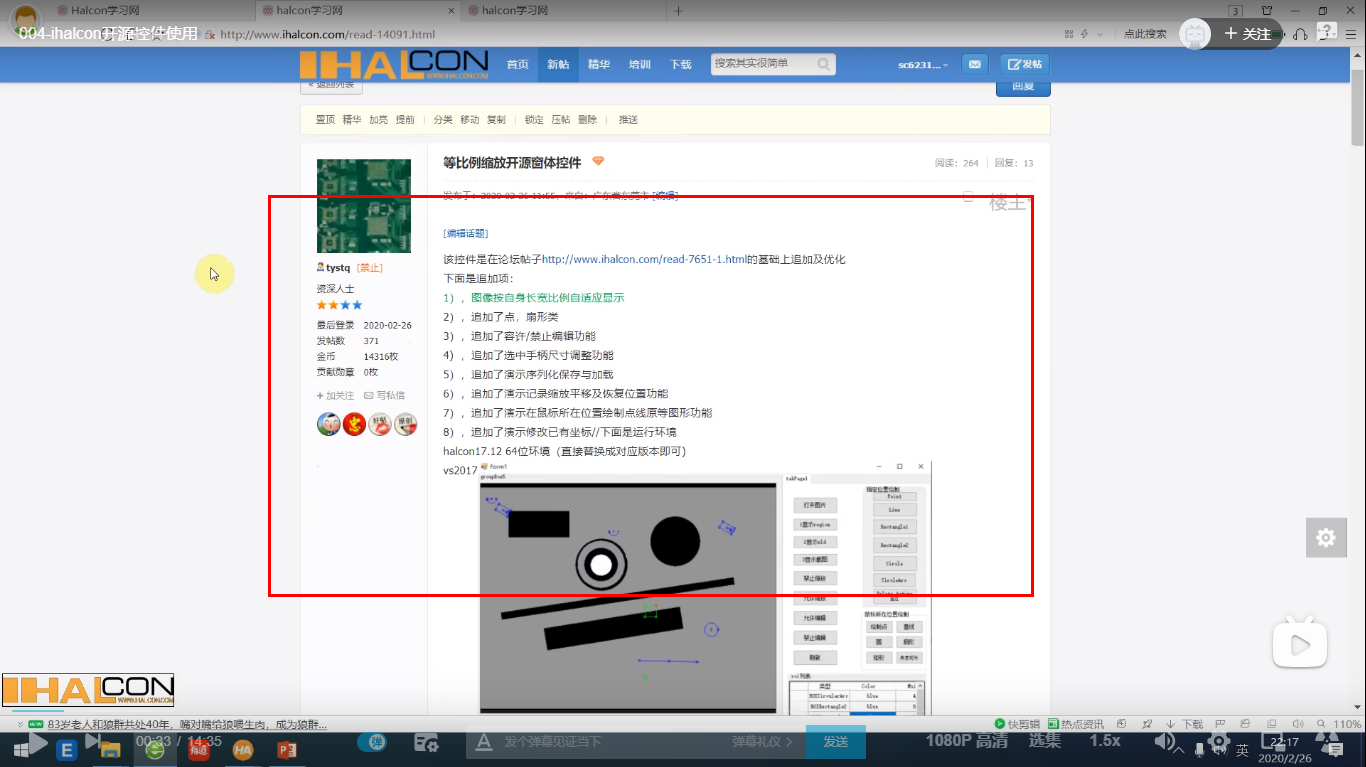Open the floating settings gear on the right edge

1326,537
